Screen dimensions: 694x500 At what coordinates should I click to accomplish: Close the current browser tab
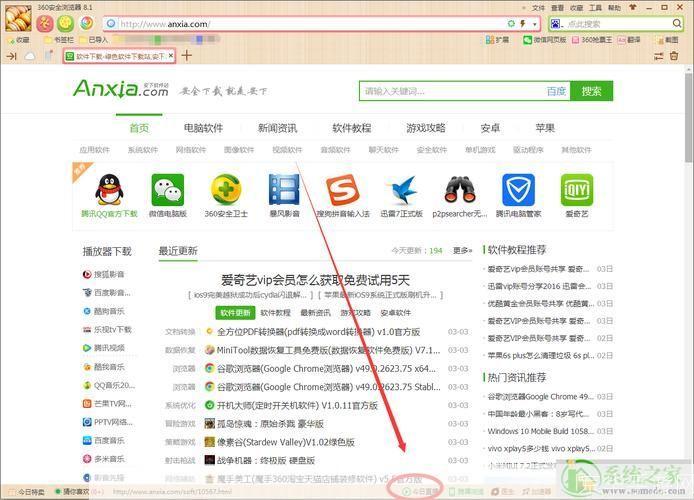click(x=171, y=56)
